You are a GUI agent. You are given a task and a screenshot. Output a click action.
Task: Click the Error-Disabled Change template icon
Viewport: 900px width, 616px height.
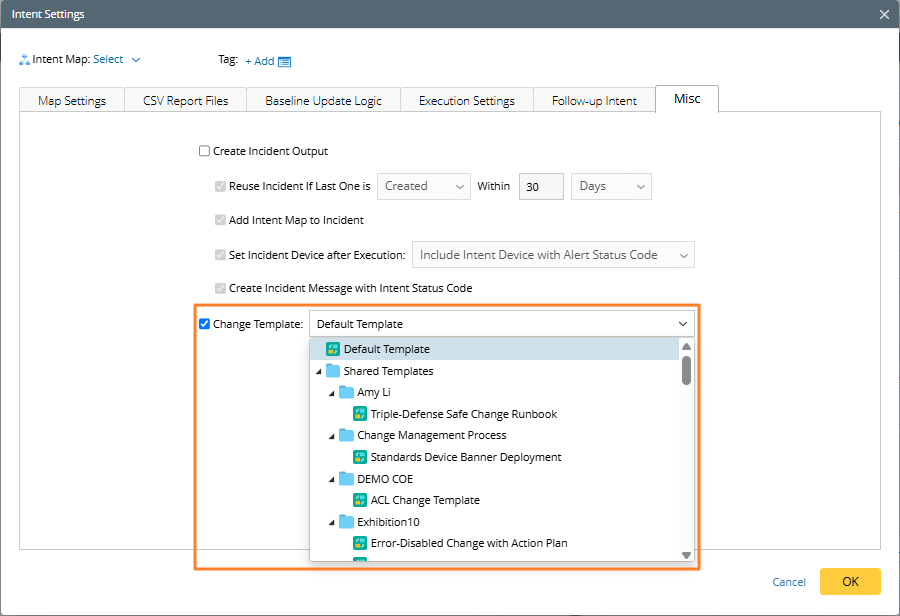click(x=360, y=543)
